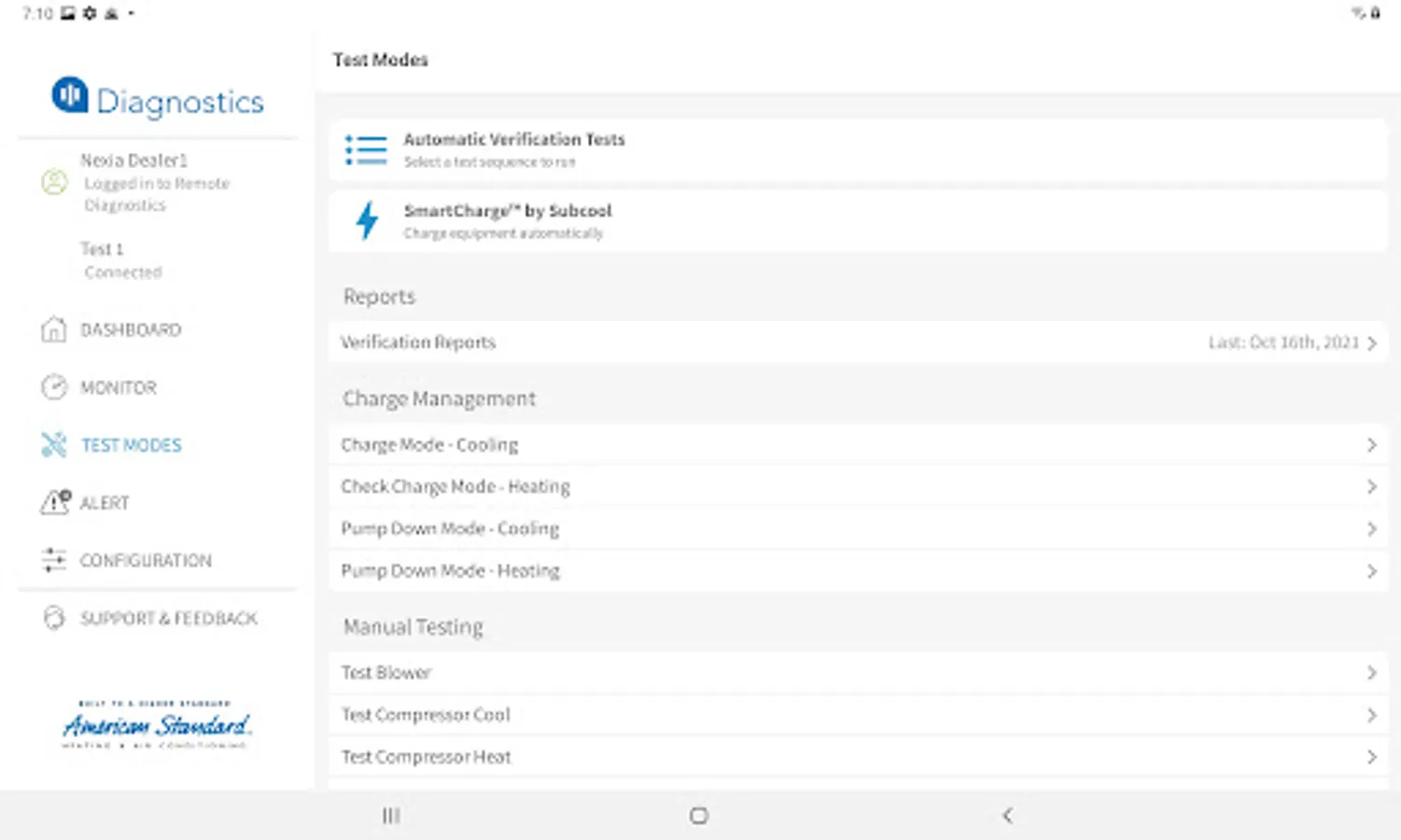Expand the Verification Reports chevron
Screen dimensions: 1401x840
click(1371, 343)
